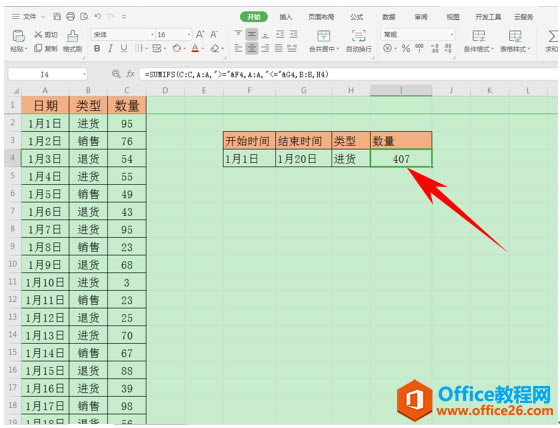The height and width of the screenshot is (428, 560).
Task: Open the font name dropdown 宋体
Action: pos(152,35)
